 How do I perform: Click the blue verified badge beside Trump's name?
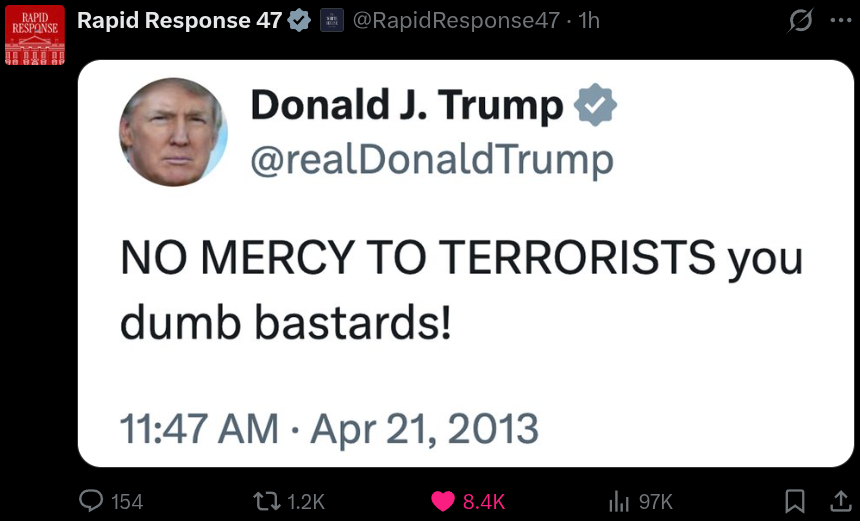[x=595, y=105]
